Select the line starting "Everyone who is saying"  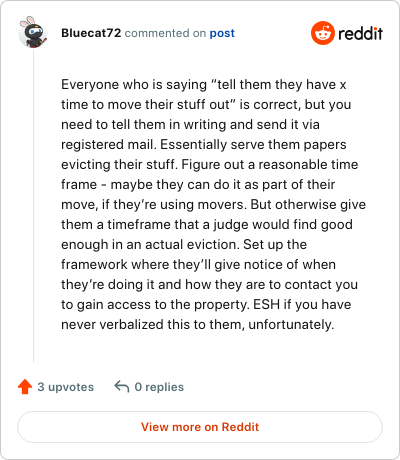tap(204, 85)
